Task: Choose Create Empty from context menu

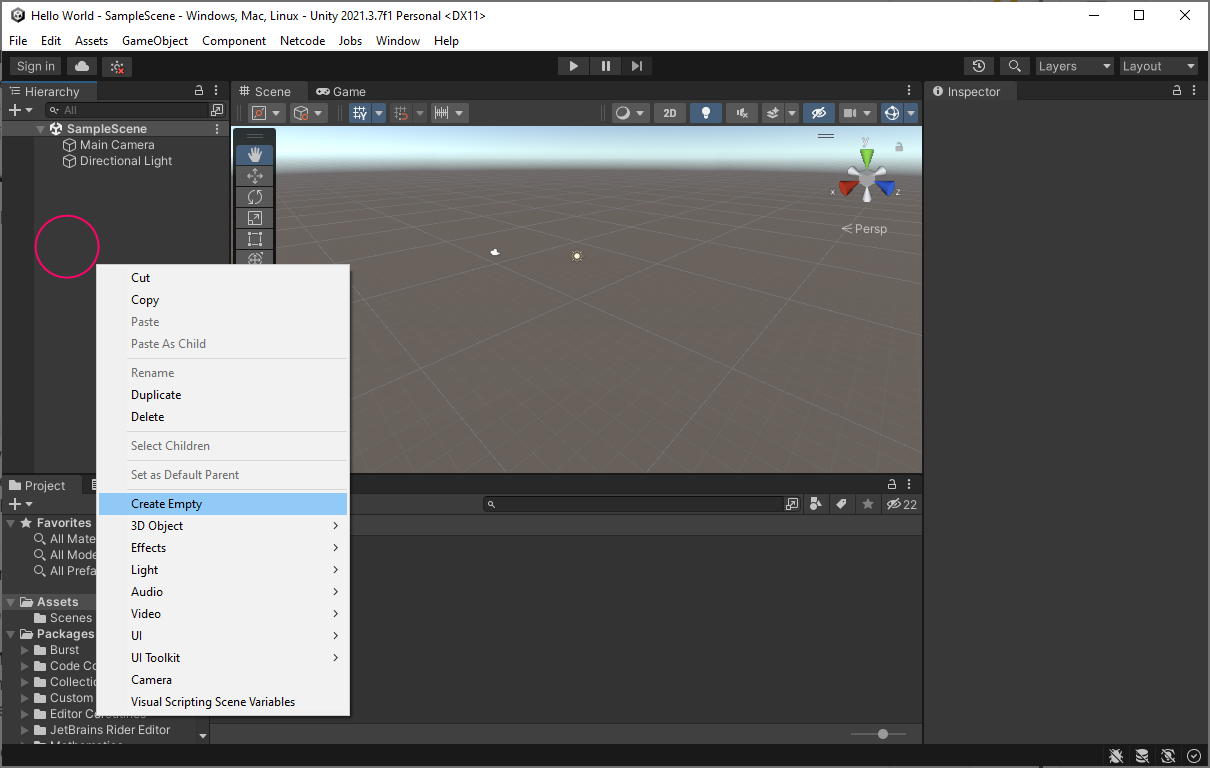Action: (166, 504)
